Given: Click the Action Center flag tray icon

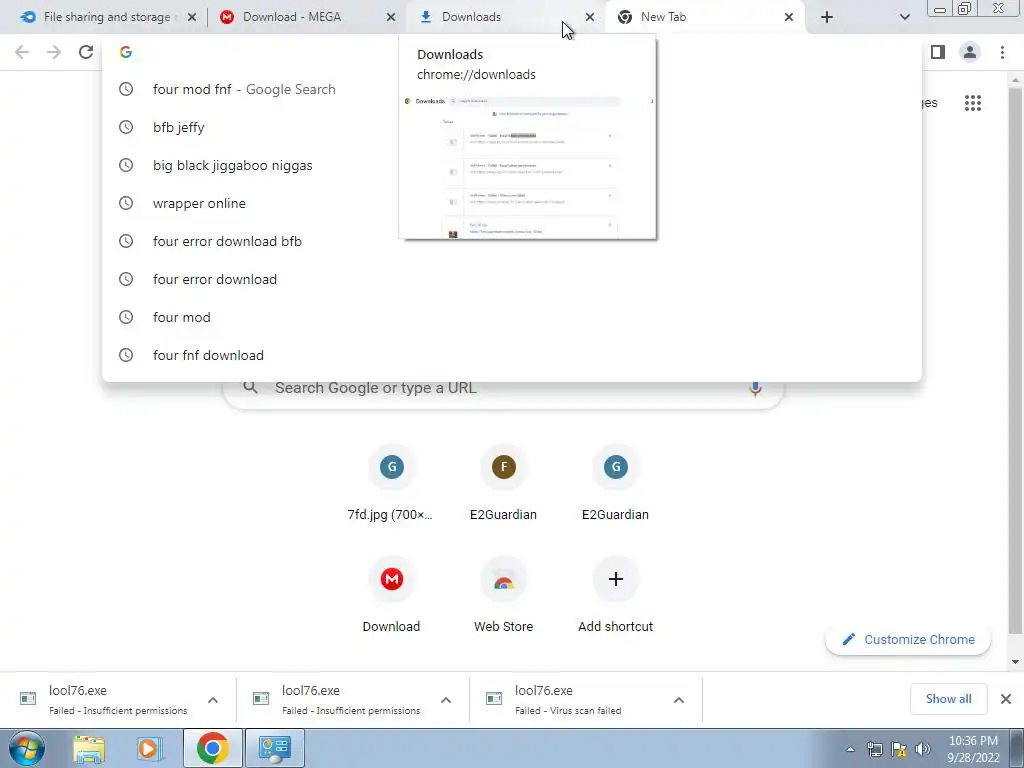Looking at the screenshot, I should click(x=899, y=749).
